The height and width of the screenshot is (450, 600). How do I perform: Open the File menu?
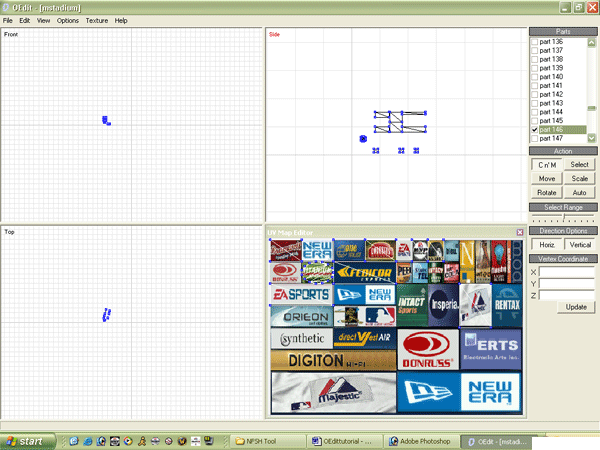pyautogui.click(x=8, y=21)
